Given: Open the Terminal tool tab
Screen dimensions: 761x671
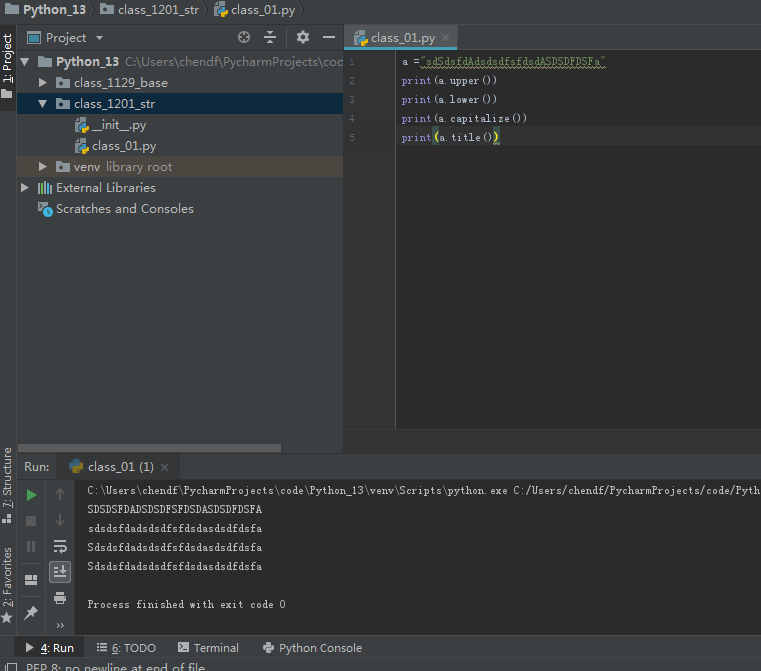Looking at the screenshot, I should pyautogui.click(x=208, y=648).
